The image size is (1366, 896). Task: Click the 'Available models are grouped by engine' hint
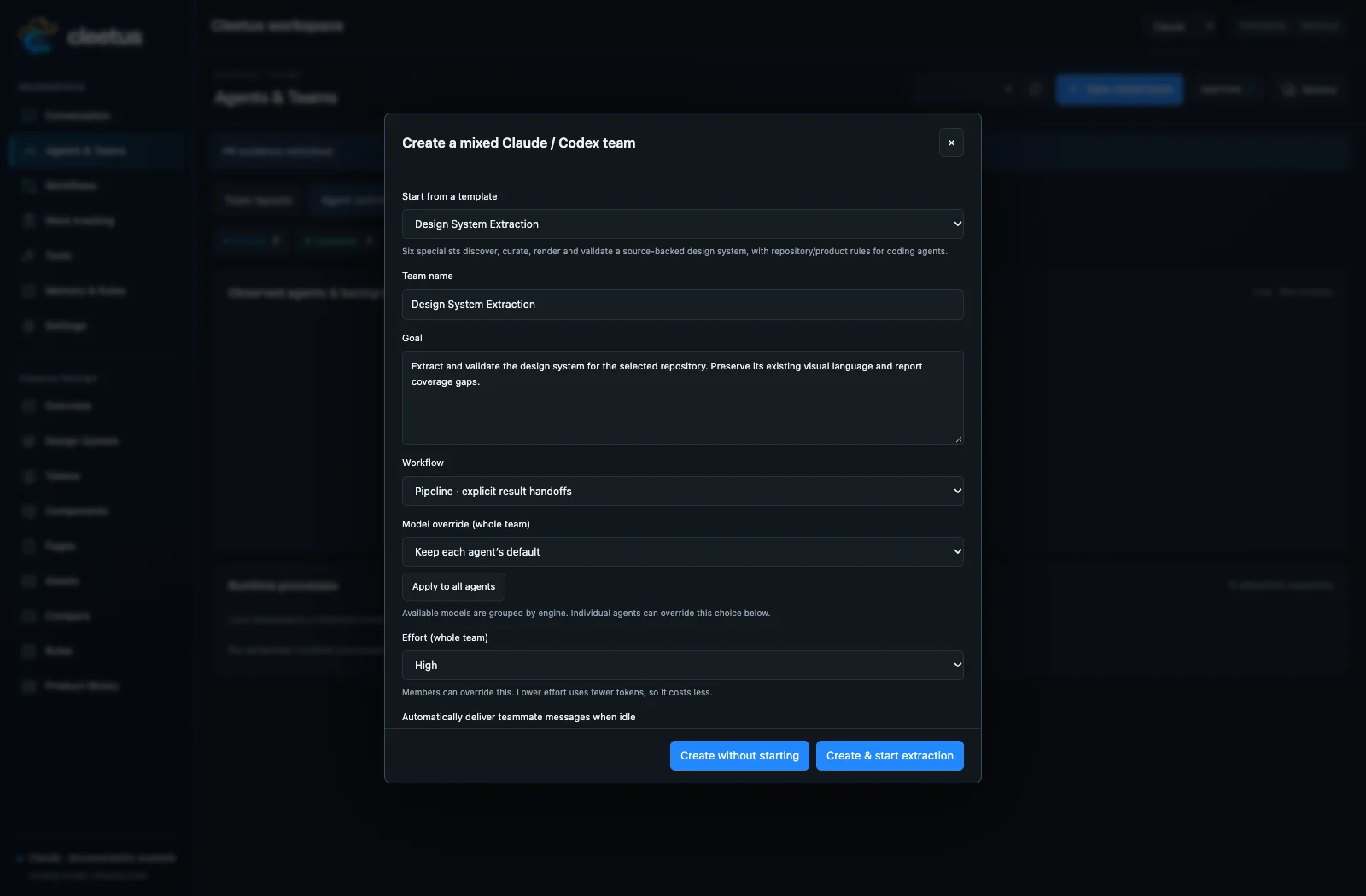click(586, 613)
